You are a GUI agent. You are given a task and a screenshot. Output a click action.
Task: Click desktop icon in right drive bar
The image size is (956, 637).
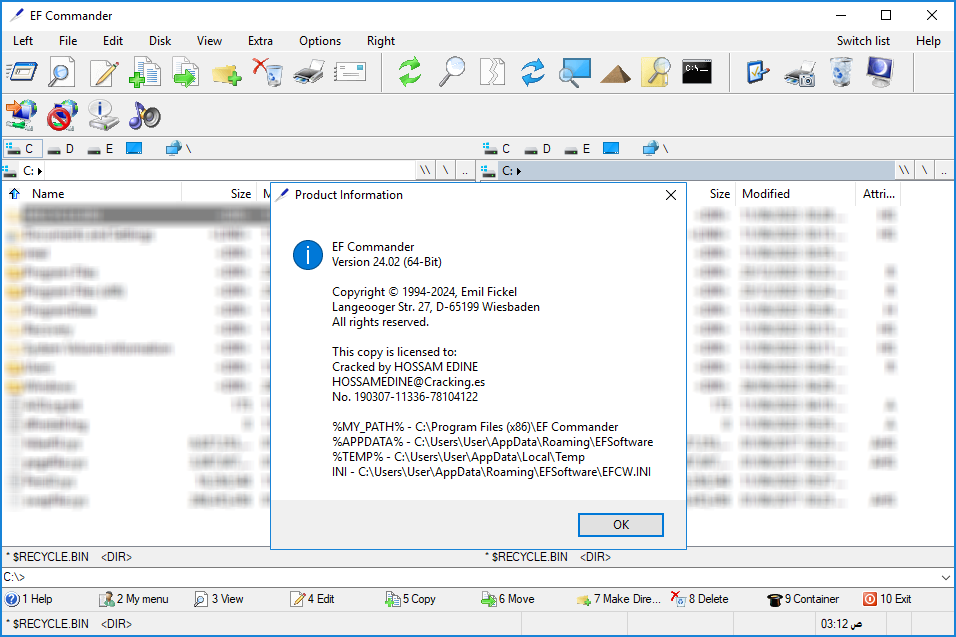tap(611, 149)
